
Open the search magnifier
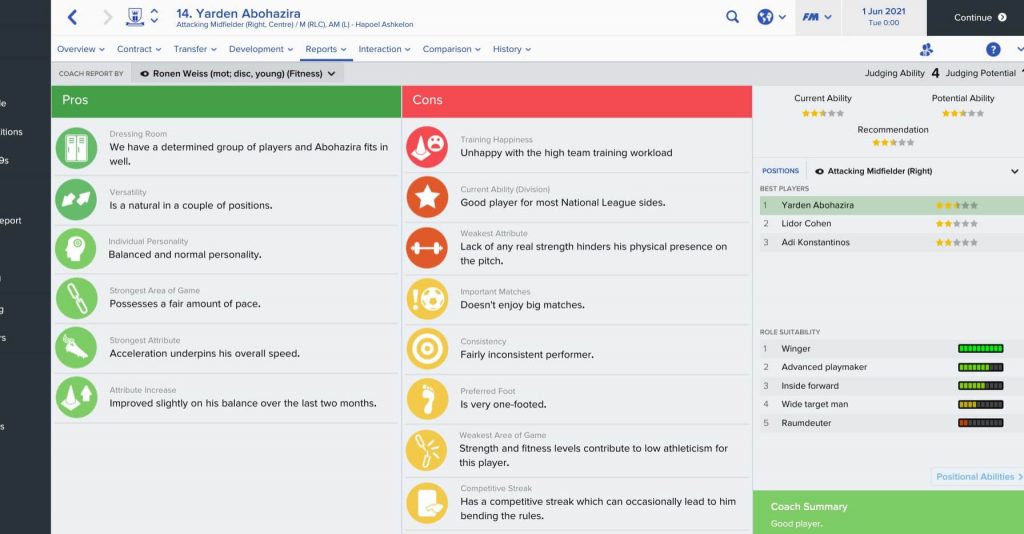click(732, 17)
